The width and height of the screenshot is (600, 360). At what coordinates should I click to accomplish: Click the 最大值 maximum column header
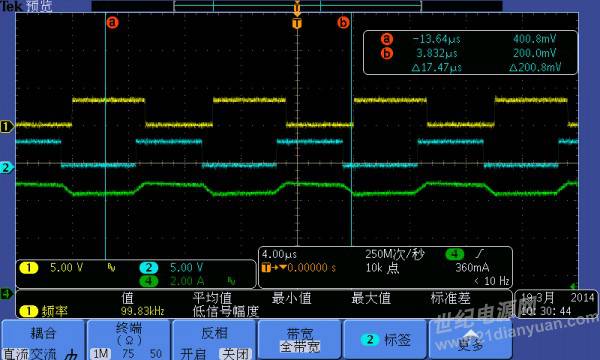[371, 298]
